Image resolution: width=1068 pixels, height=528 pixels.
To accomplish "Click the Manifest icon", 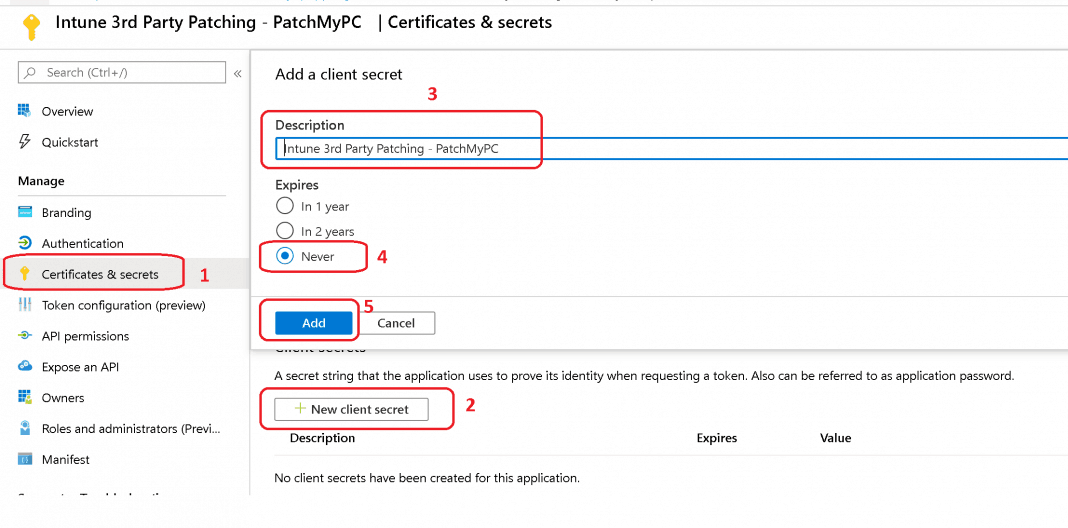I will point(25,459).
